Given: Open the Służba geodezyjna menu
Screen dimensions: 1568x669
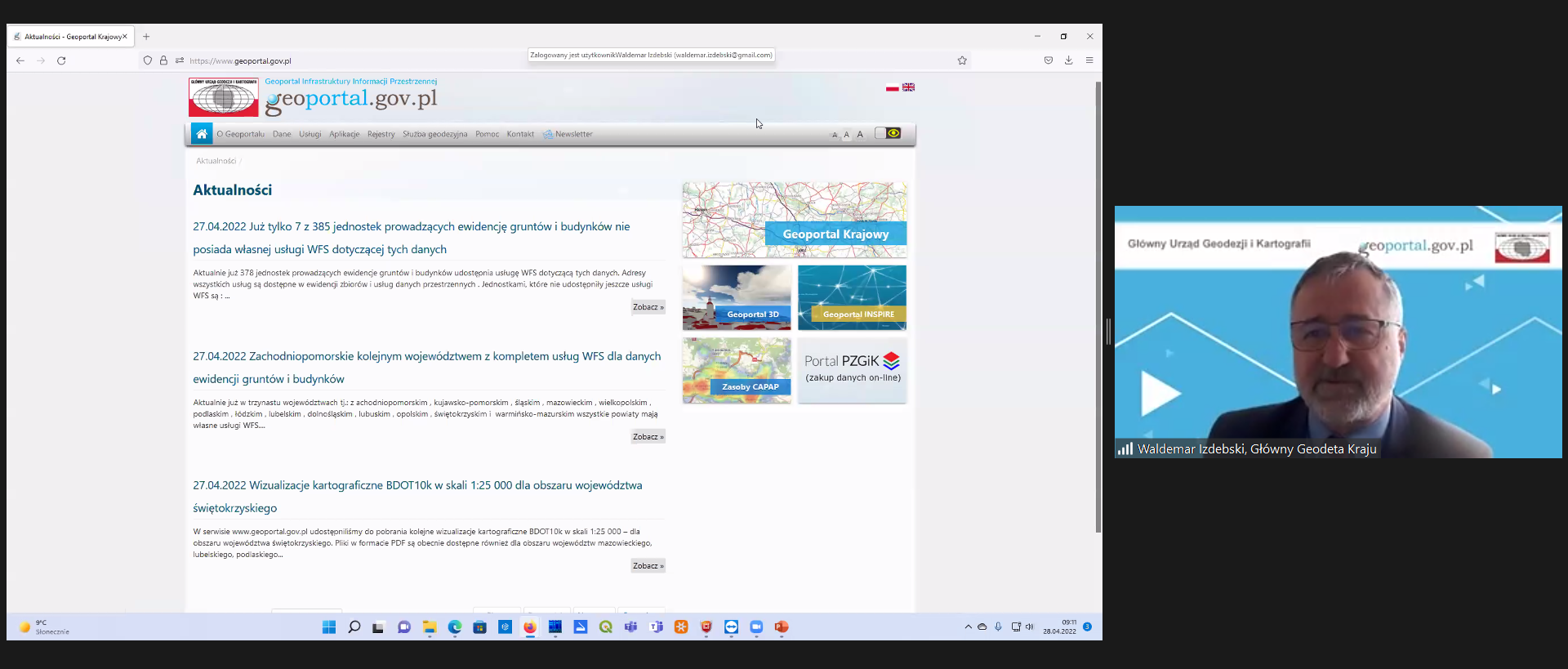Looking at the screenshot, I should [x=435, y=134].
